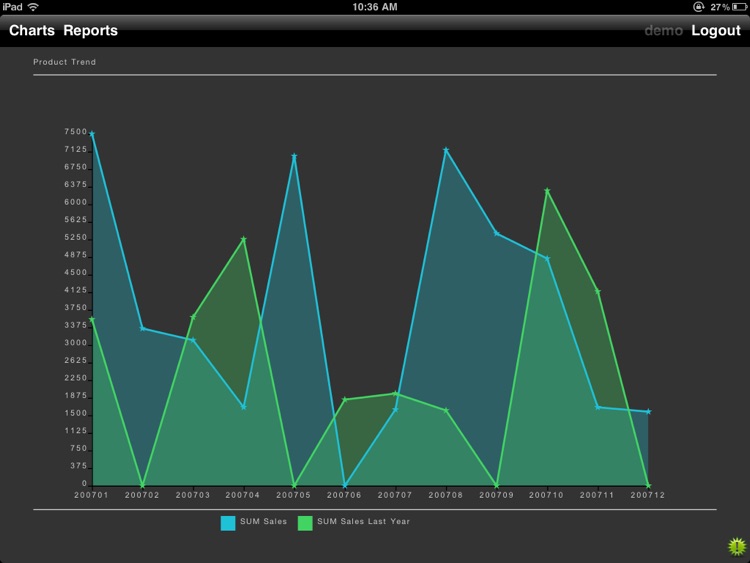
Task: Tap the 200701 x-axis label
Action: click(91, 495)
